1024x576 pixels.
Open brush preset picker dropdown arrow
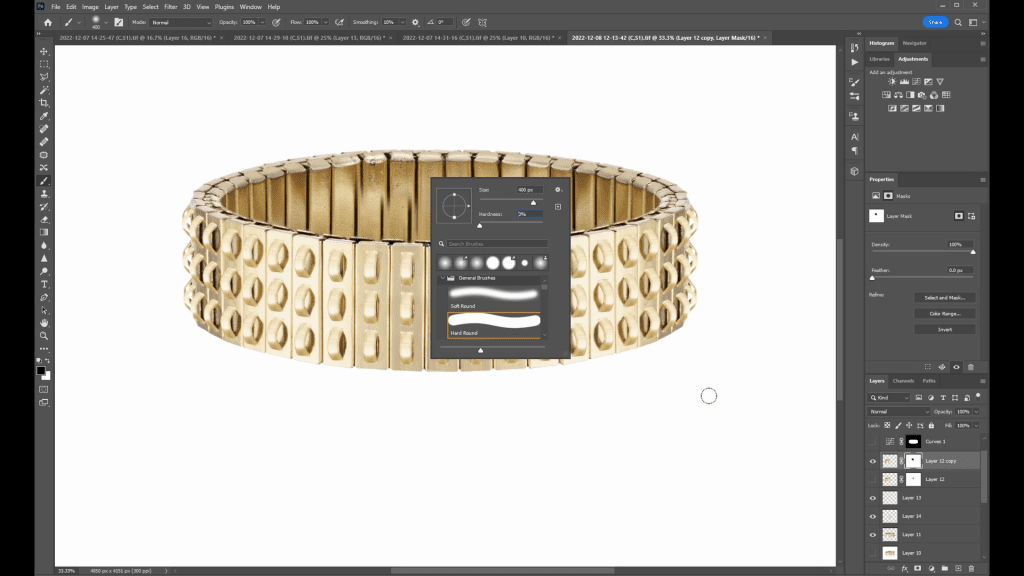pos(105,22)
